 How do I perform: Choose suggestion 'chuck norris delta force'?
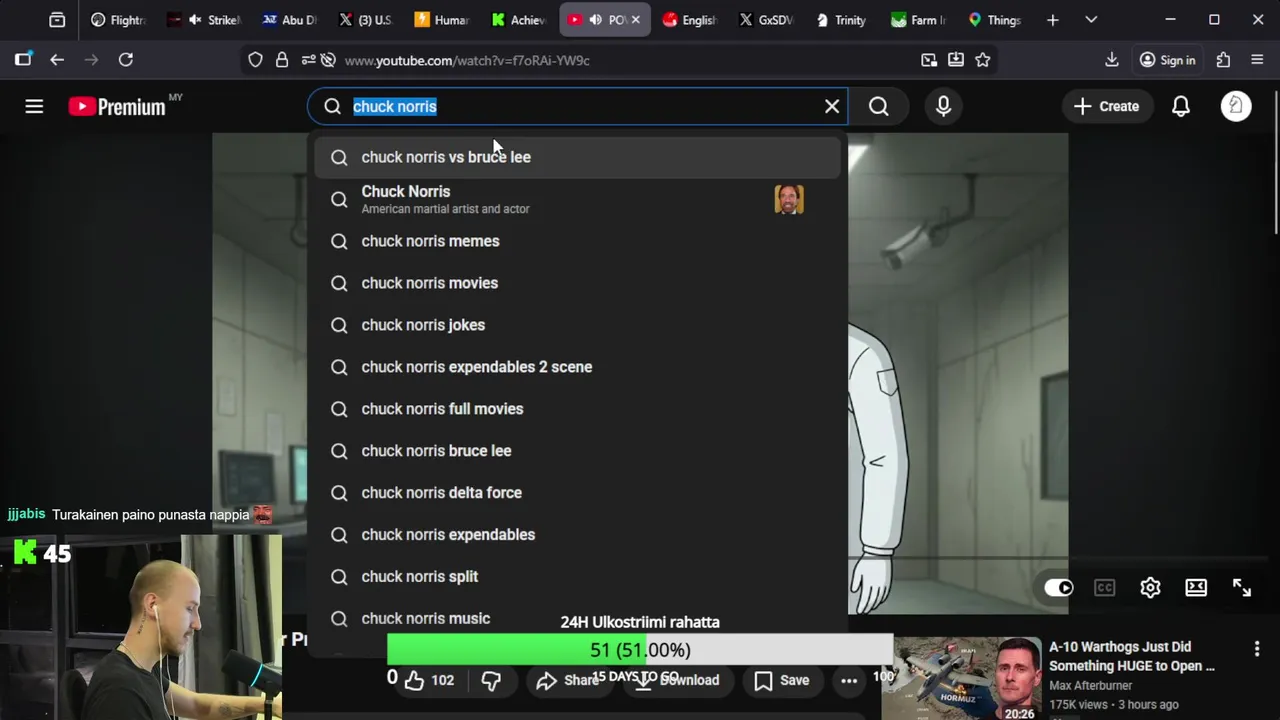coord(578,493)
